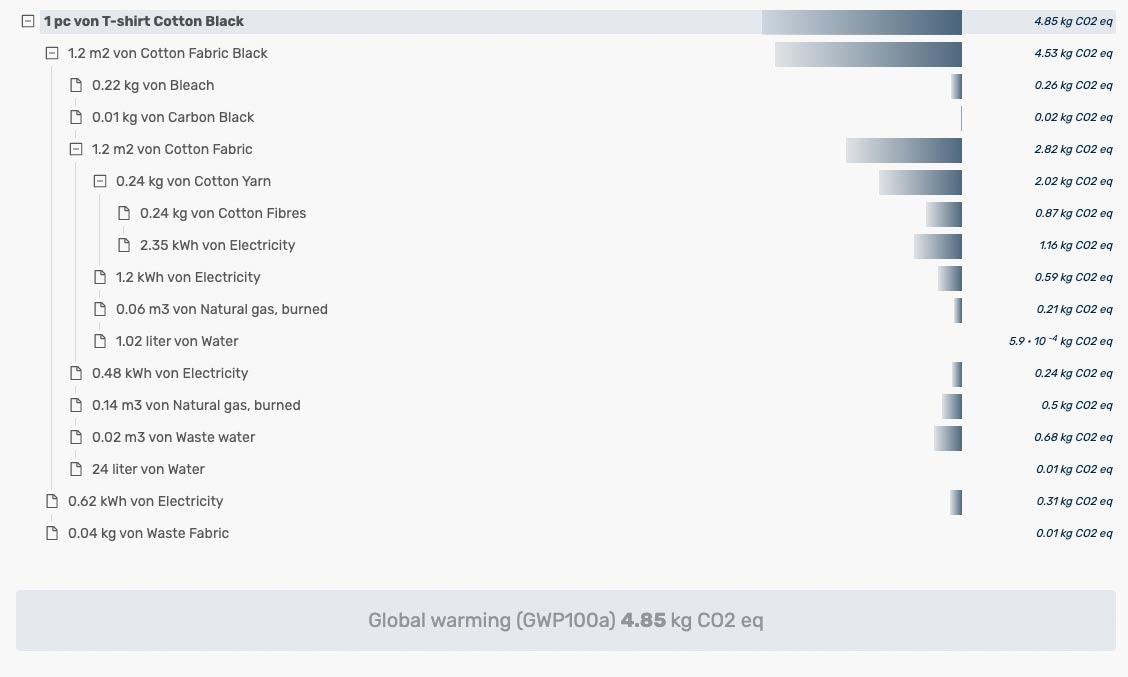The image size is (1128, 677).
Task: Click the document icon beside Bleach
Action: [x=76, y=85]
